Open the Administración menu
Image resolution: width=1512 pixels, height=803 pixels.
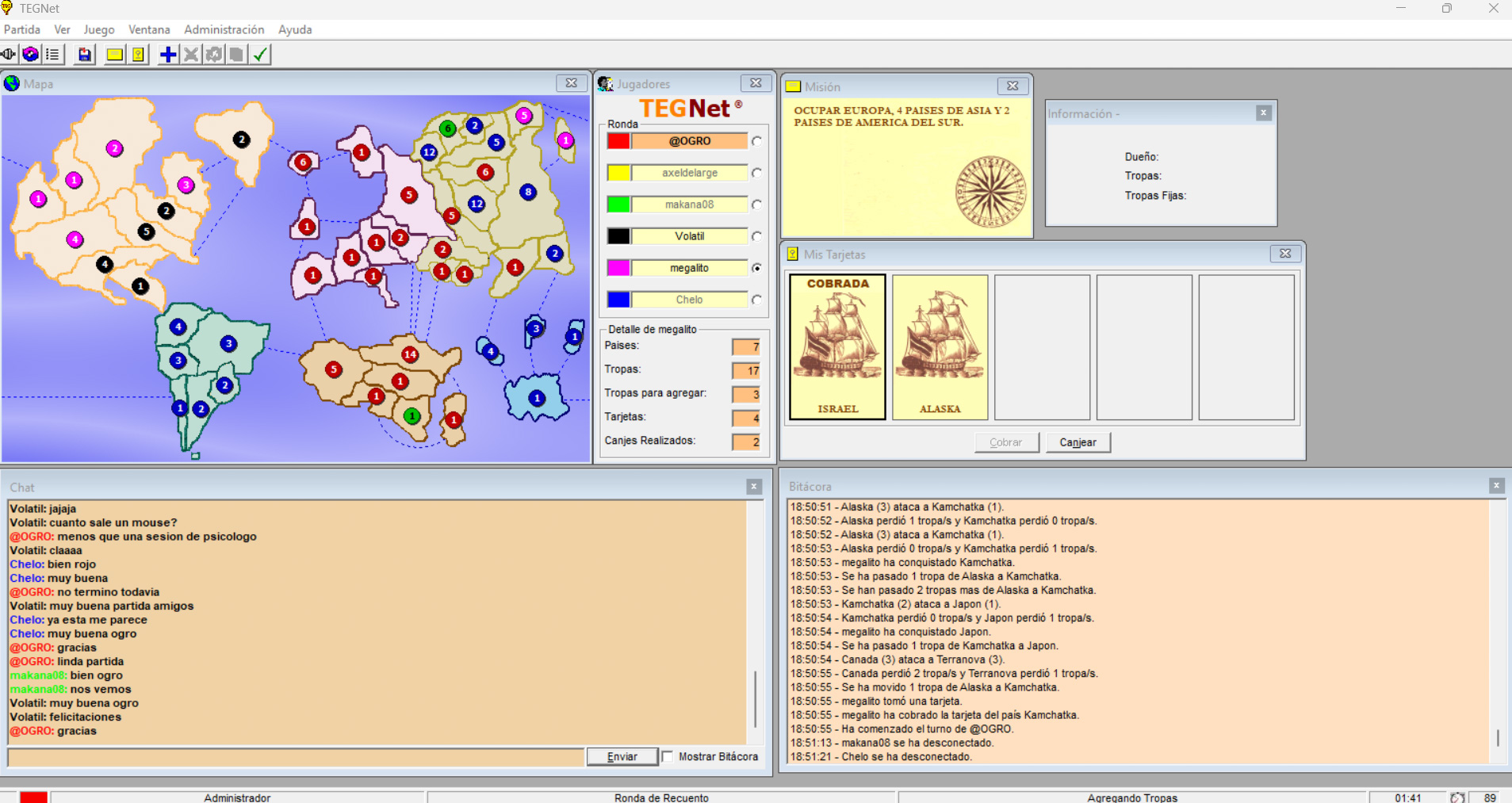tap(224, 29)
